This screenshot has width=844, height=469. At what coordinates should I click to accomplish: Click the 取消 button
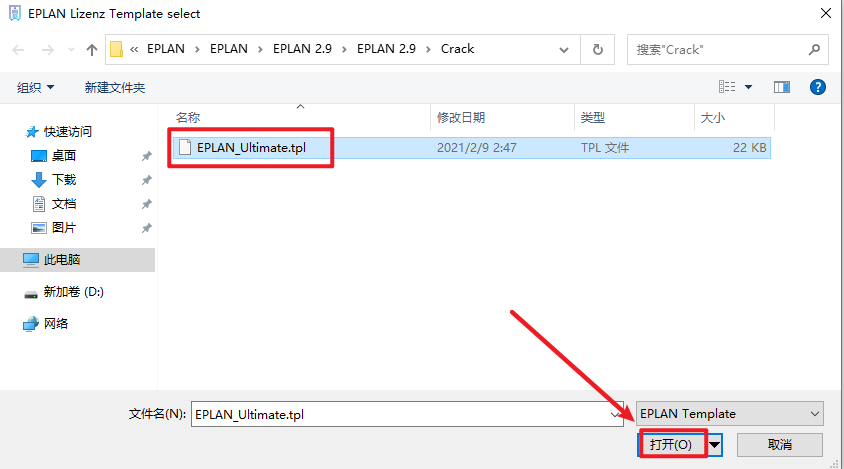pos(780,444)
